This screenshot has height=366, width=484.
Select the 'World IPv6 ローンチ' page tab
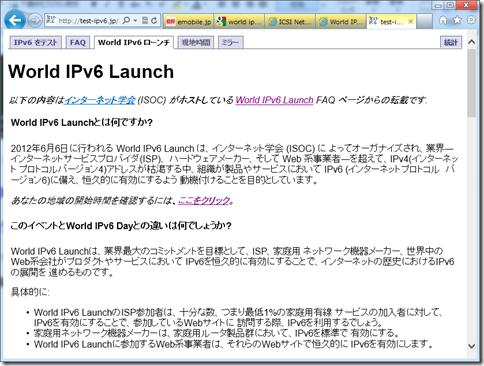[x=134, y=42]
